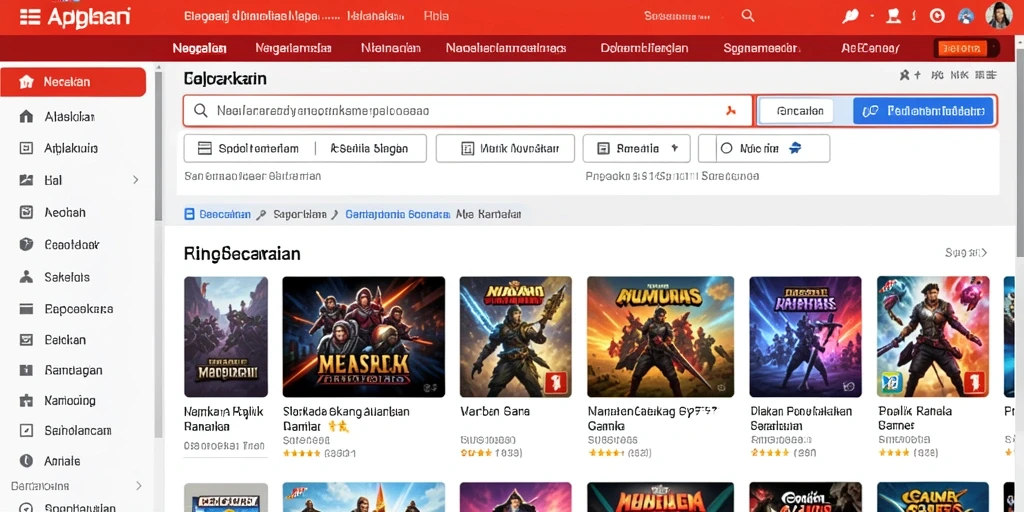1024x512 pixels.
Task: Open Namooing in the sidebar
Action: (x=72, y=400)
